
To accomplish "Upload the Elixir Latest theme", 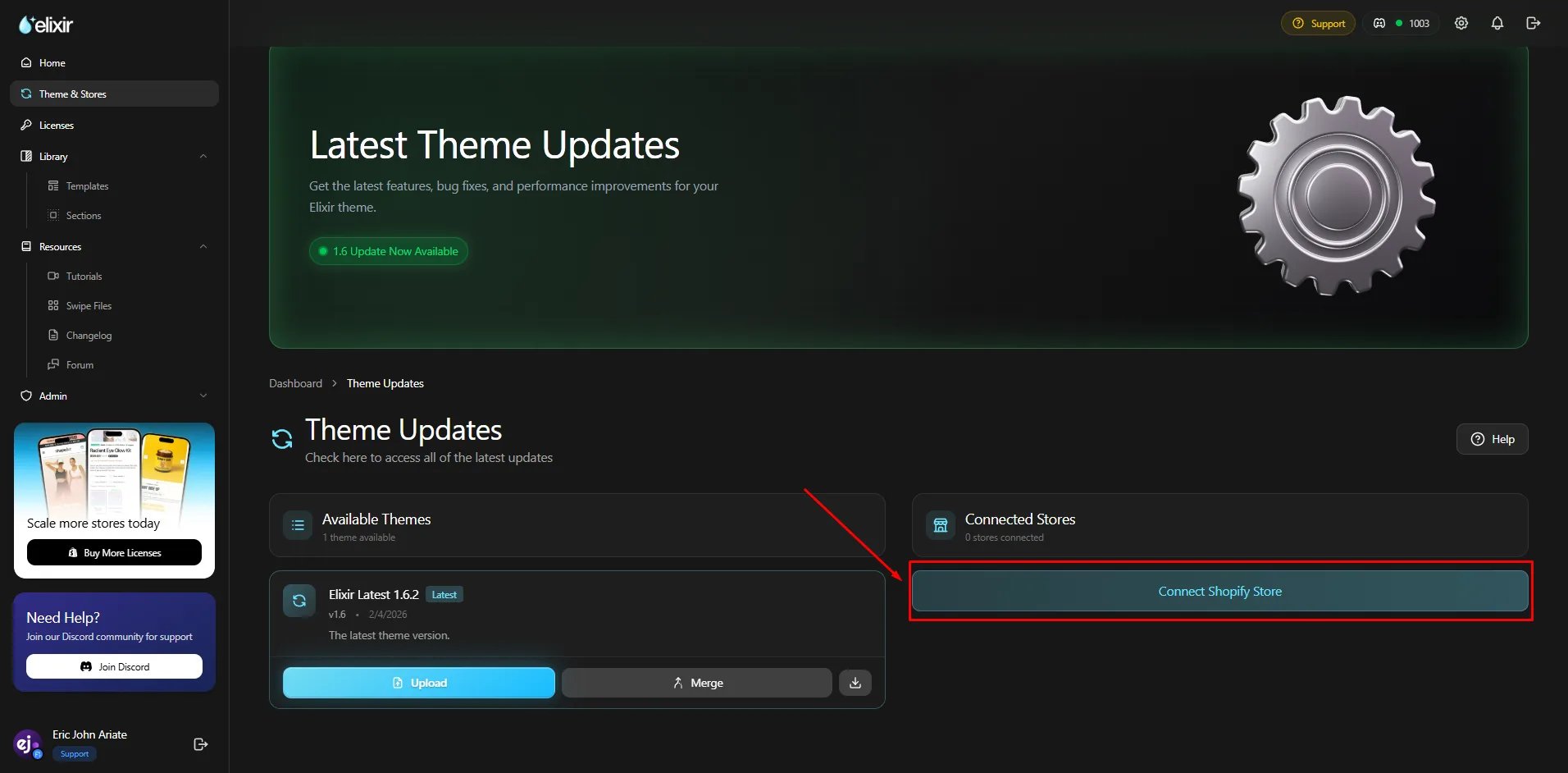I will coord(419,683).
